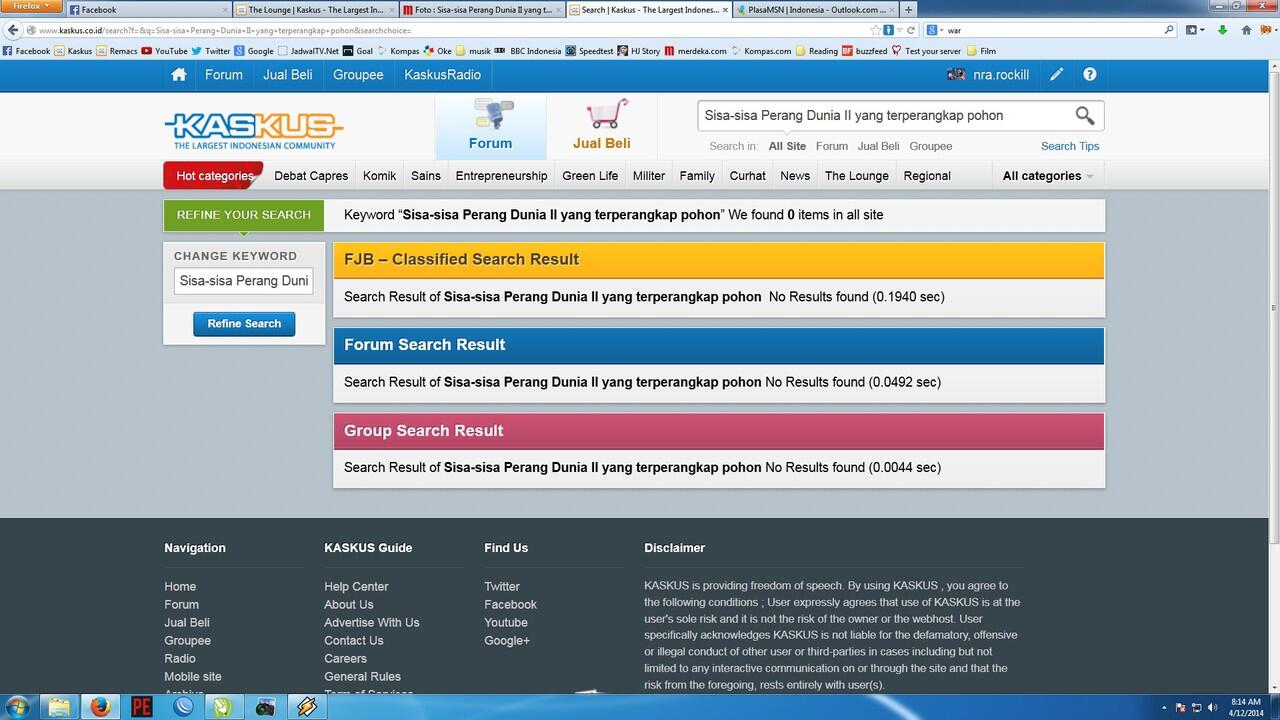Open new tab with plus button

pyautogui.click(x=908, y=9)
